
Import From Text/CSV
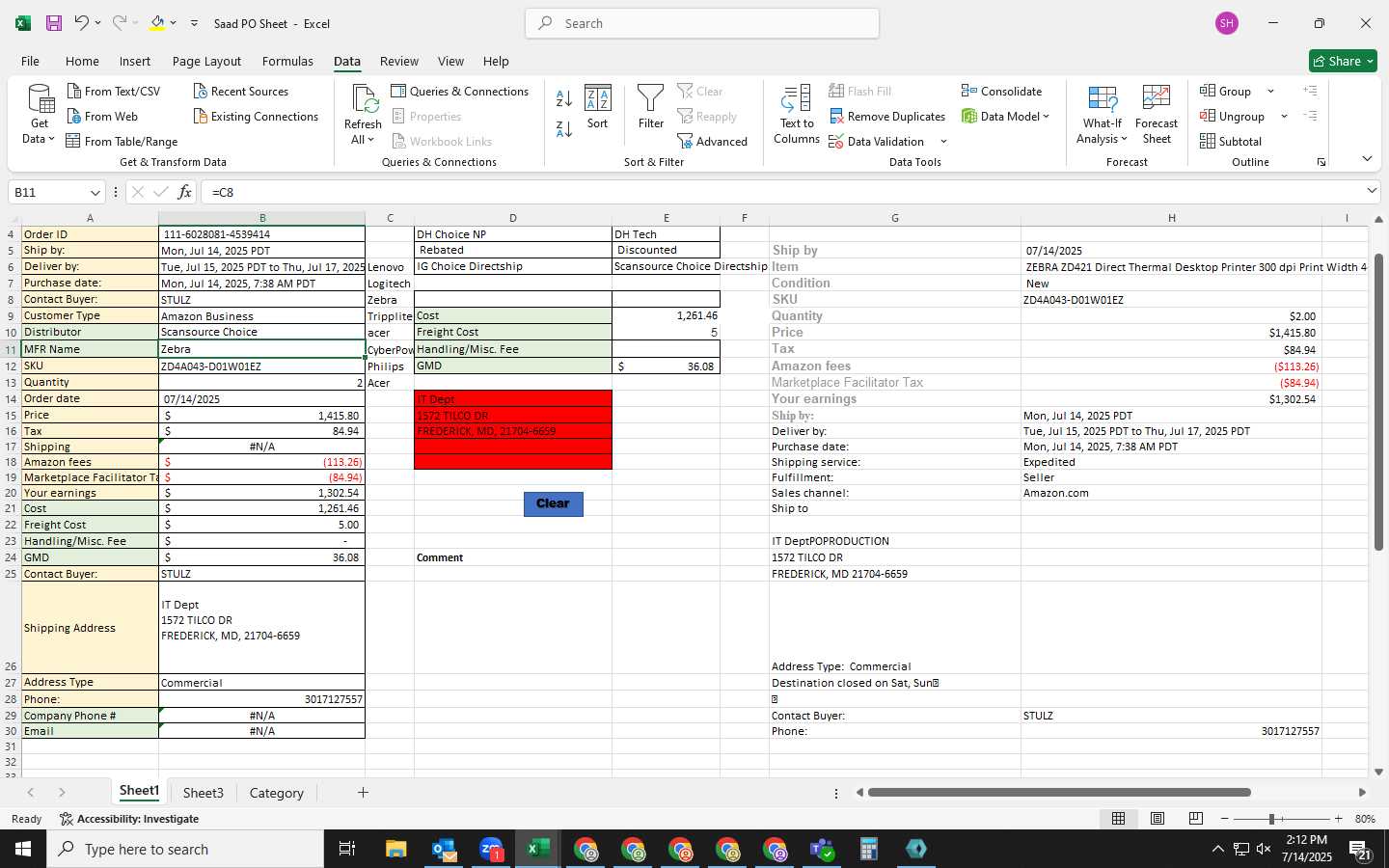coord(114,92)
